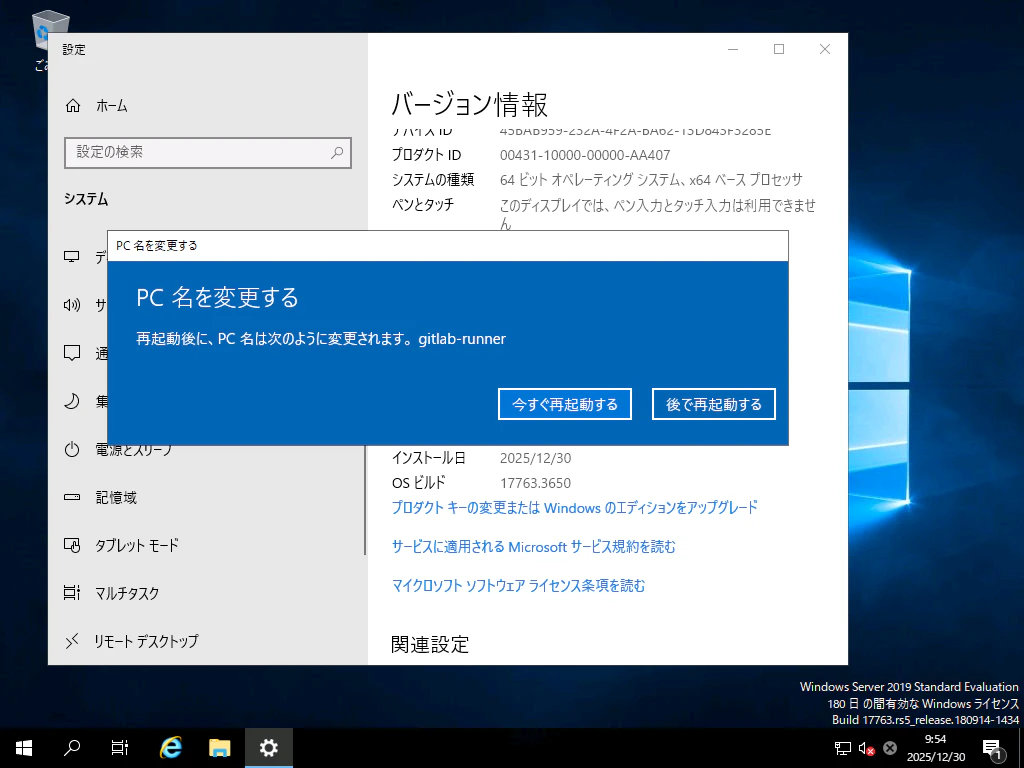
Task: Open File Explorer from the taskbar
Action: [219, 747]
